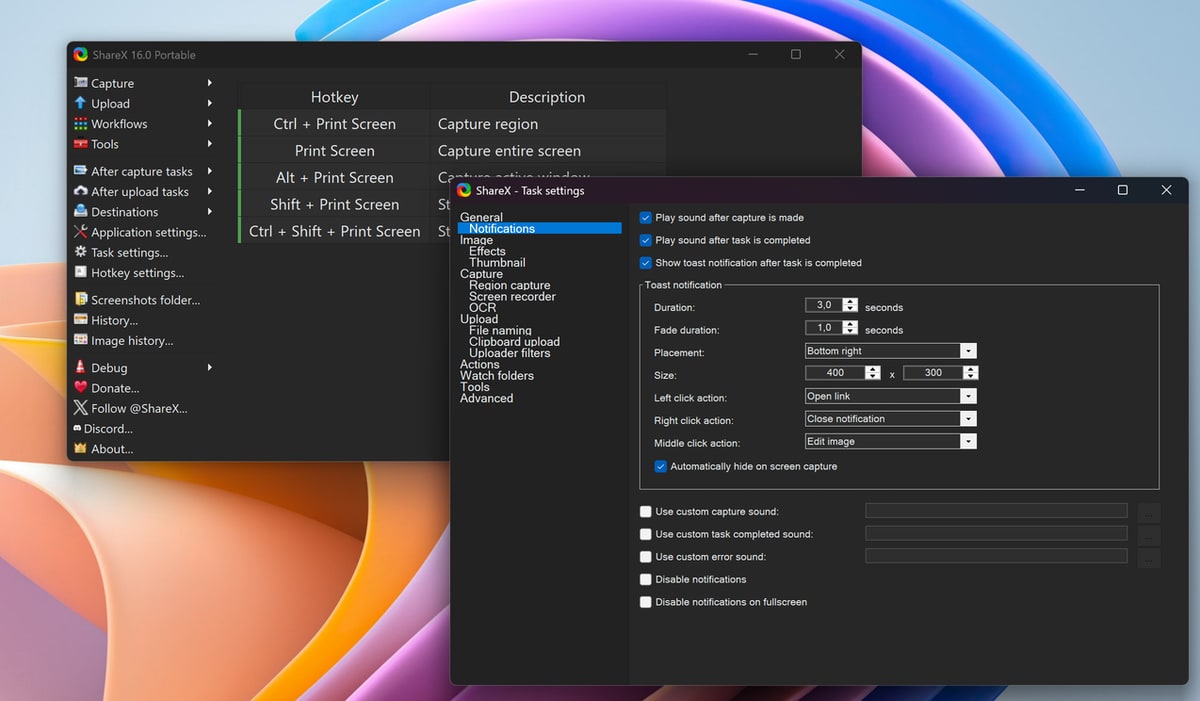The image size is (1200, 701).
Task: Click the Workflows grid icon
Action: click(80, 124)
